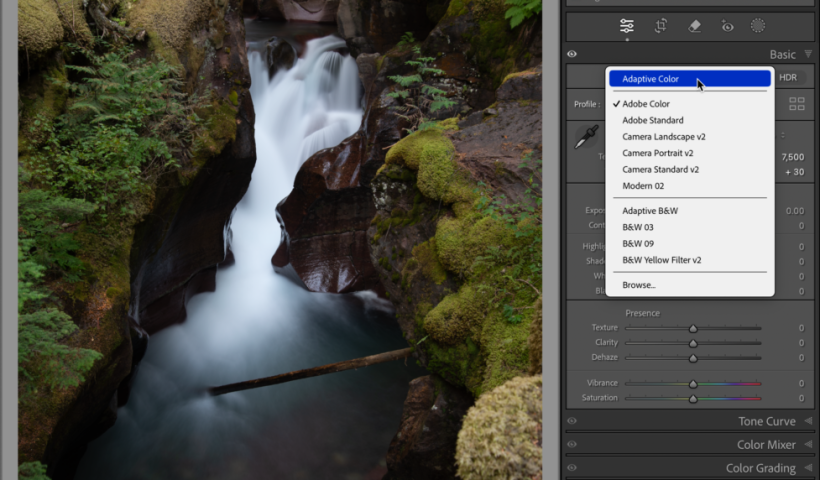Select the Crop and rotate tool
Viewport: 820px width, 480px height.
(661, 26)
